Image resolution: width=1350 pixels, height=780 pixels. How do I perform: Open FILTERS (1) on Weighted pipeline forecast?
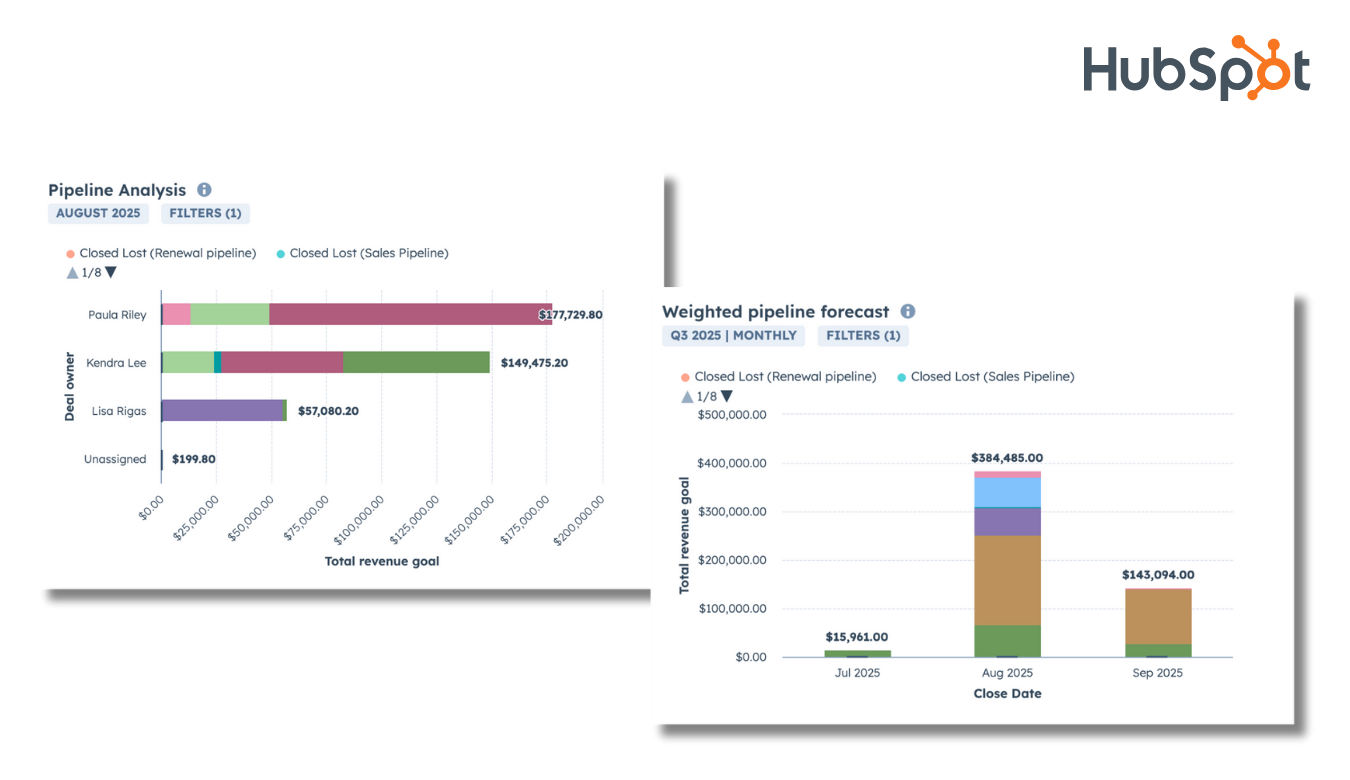click(x=862, y=335)
